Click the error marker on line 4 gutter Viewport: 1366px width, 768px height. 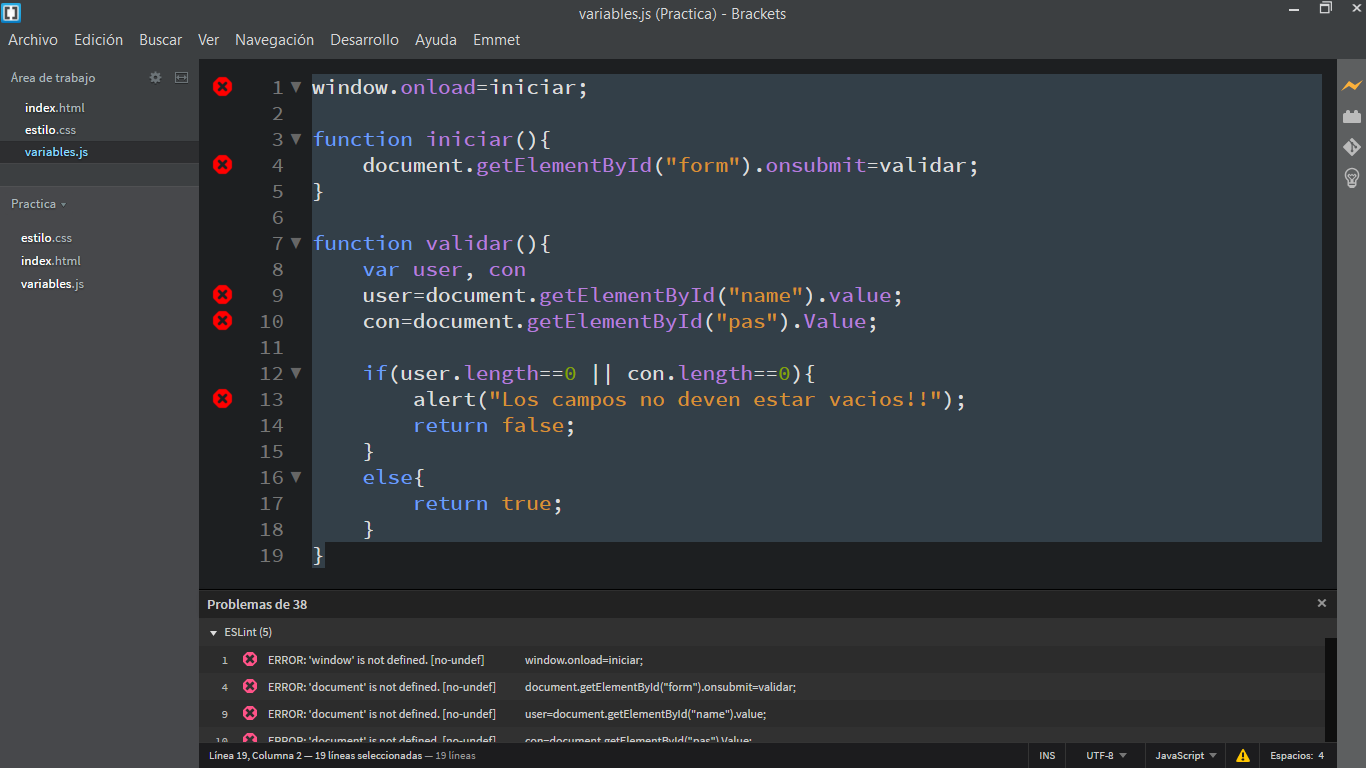tap(223, 165)
